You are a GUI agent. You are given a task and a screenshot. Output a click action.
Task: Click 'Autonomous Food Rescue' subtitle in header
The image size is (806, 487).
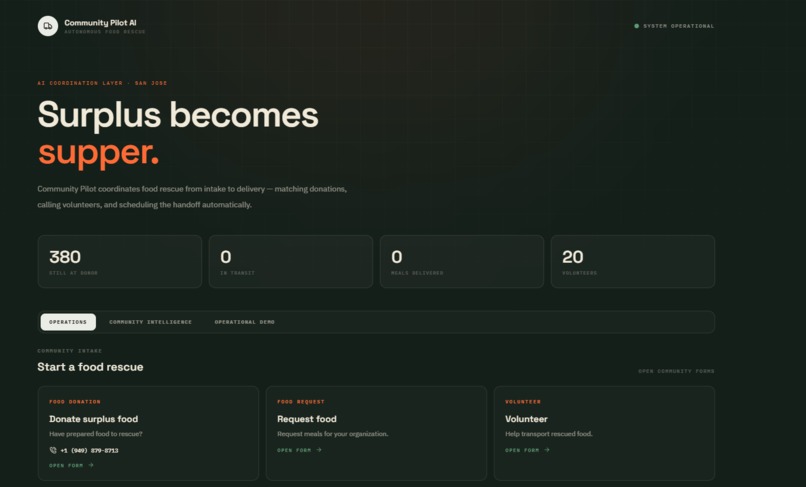point(105,32)
